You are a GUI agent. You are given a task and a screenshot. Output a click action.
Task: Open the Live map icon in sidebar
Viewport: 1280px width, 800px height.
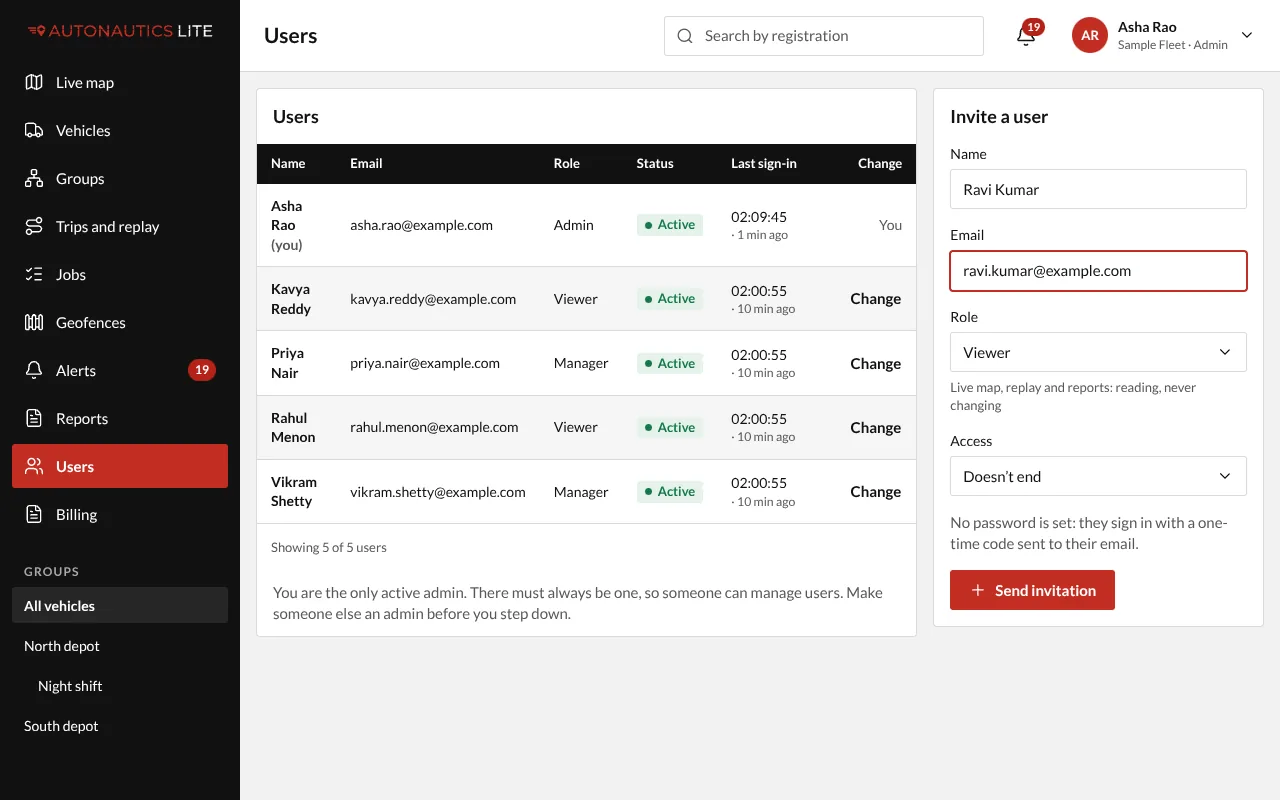34,82
